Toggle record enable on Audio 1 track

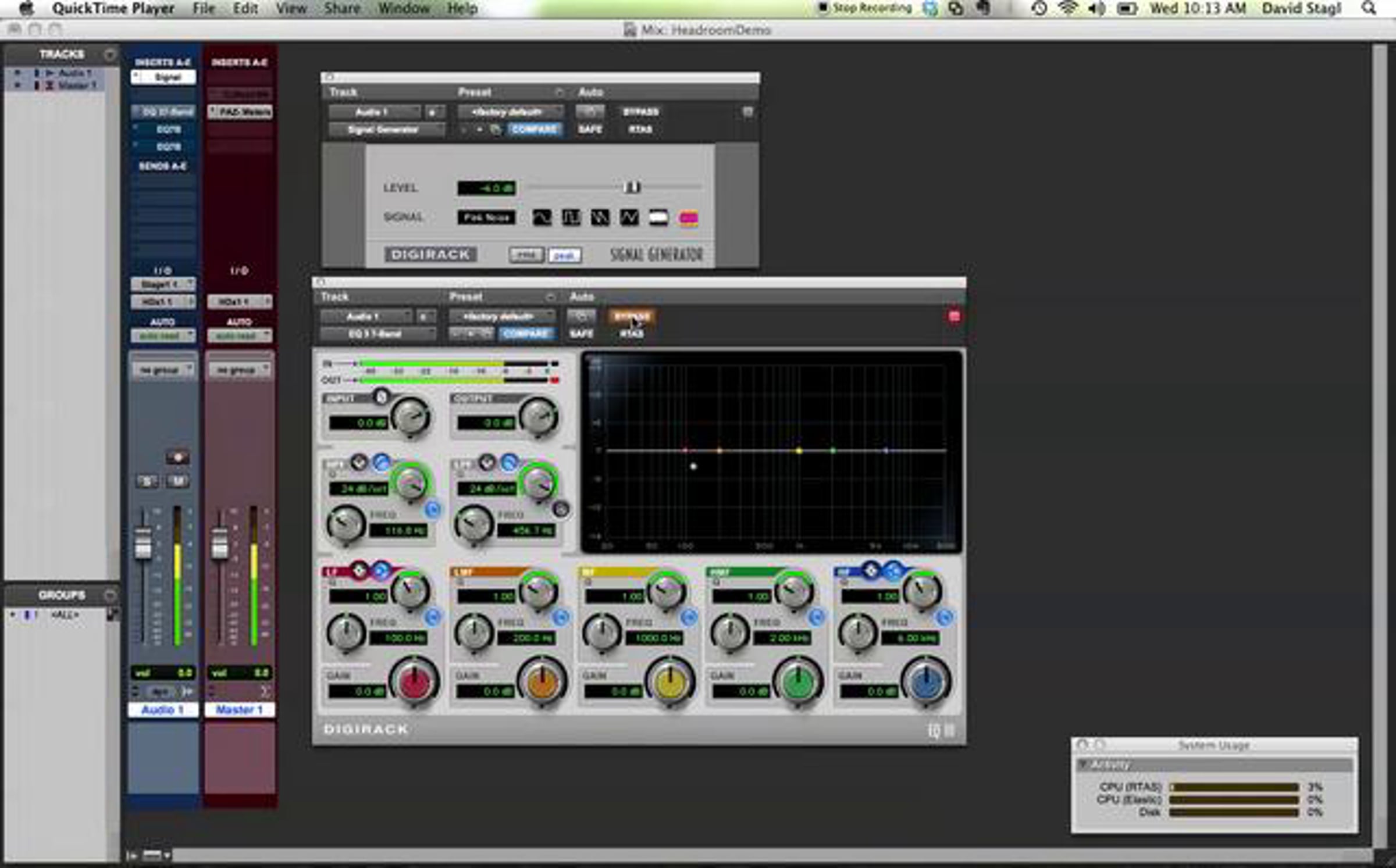pos(177,458)
